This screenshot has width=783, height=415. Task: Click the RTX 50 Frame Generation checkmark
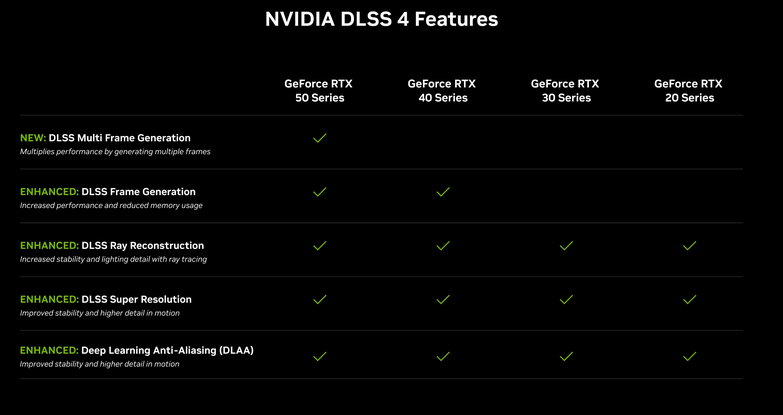coord(320,192)
